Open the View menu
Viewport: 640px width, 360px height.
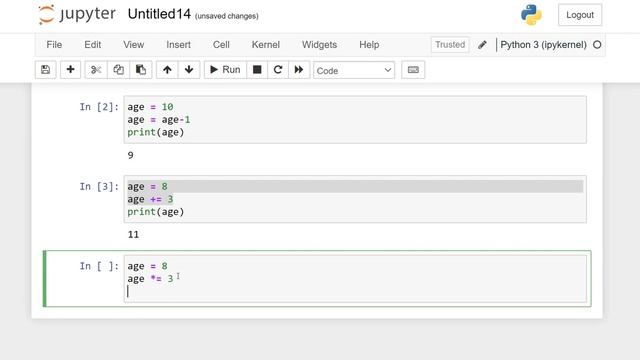(133, 45)
